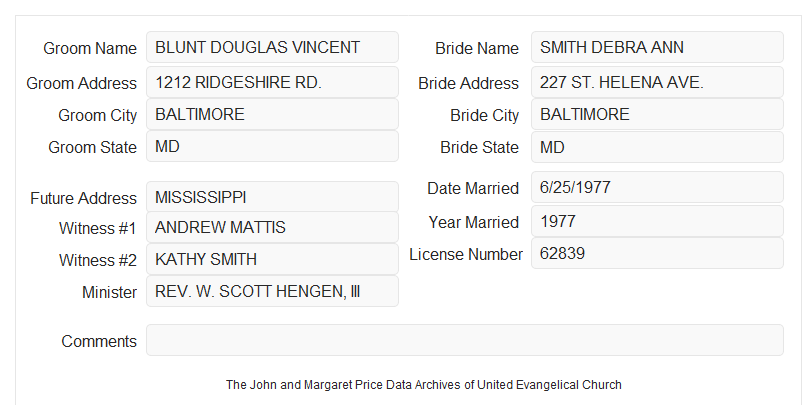Select the Bride State field
Screen dimensions: 805x405
(657, 147)
